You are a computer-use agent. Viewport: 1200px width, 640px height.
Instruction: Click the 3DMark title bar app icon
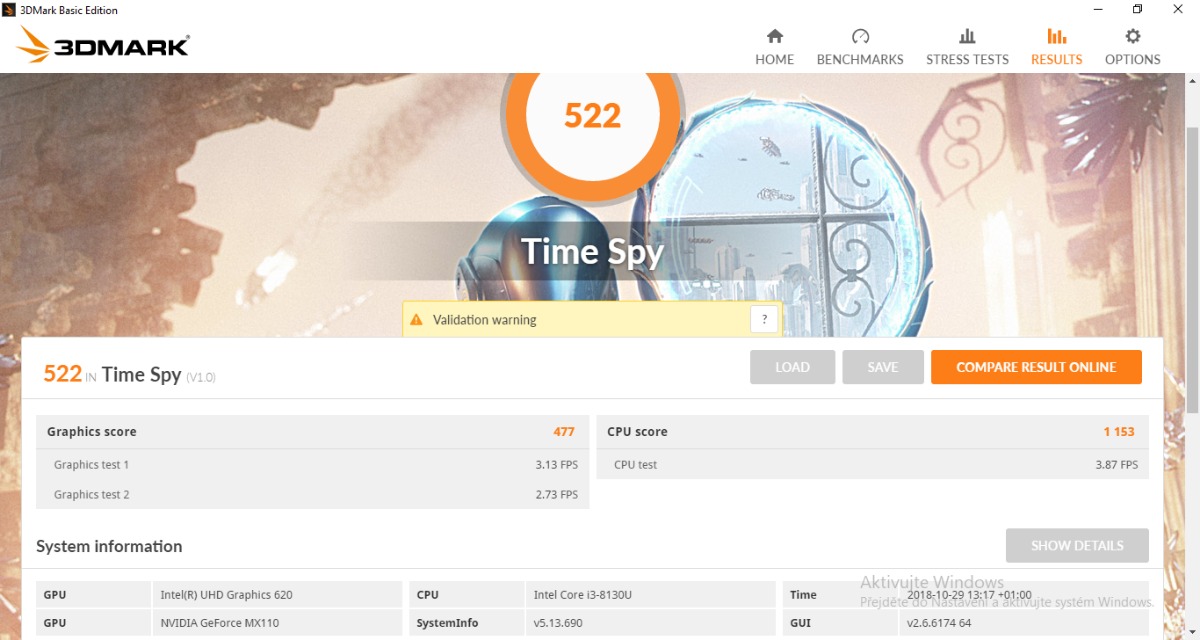tap(10, 10)
